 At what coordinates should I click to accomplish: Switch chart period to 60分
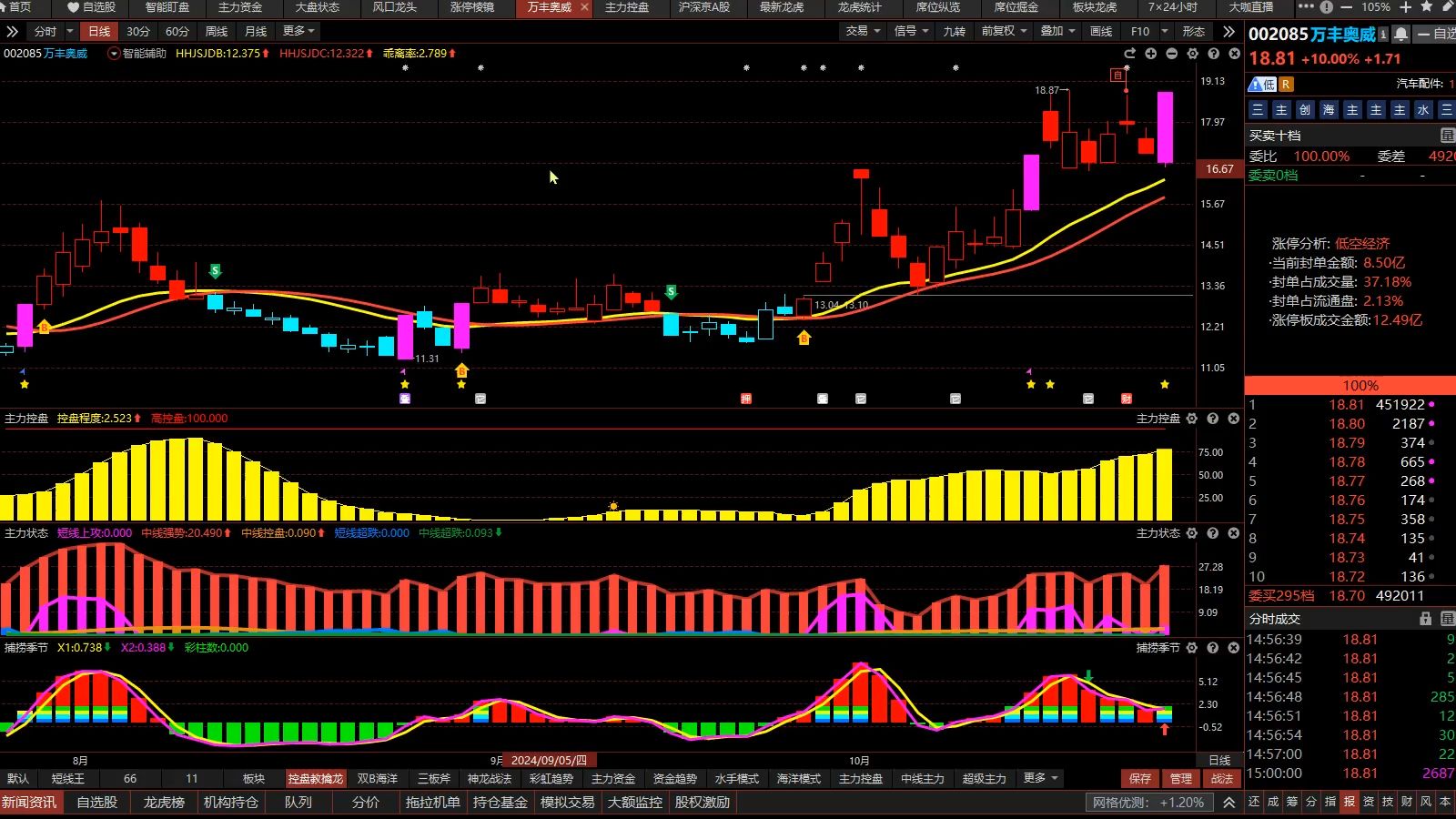tap(177, 31)
